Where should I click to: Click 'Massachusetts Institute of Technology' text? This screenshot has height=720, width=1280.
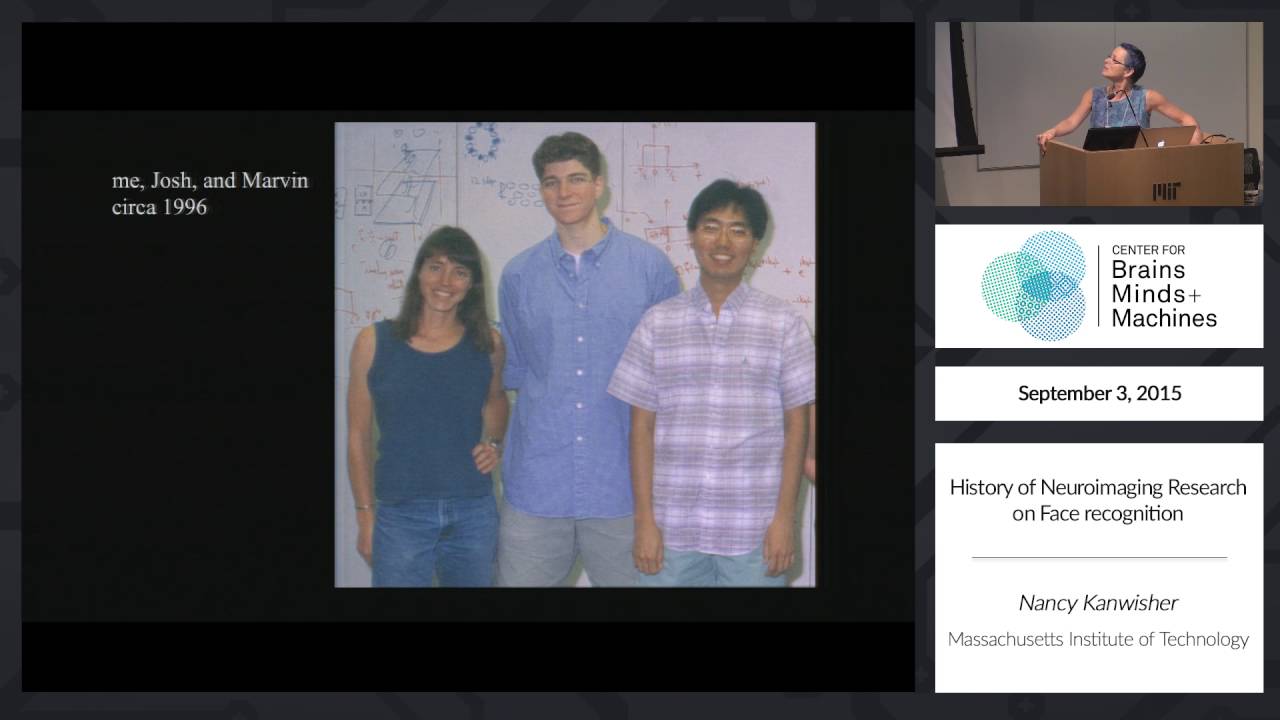tap(1098, 639)
